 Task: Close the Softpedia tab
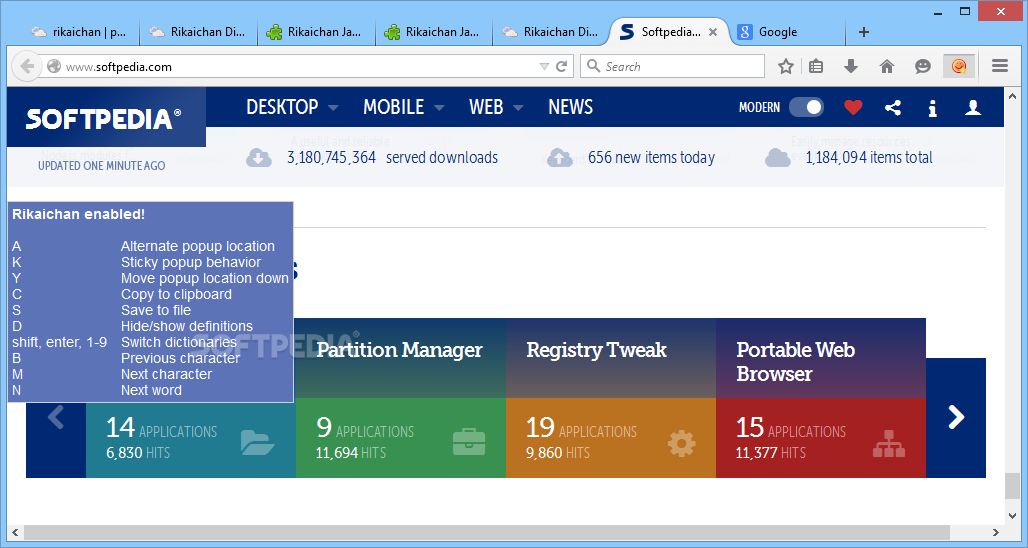713,31
